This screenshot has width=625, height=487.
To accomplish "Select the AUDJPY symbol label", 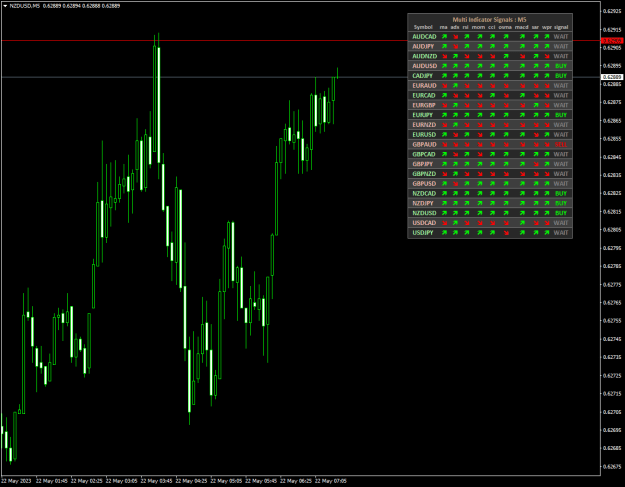I will point(423,47).
